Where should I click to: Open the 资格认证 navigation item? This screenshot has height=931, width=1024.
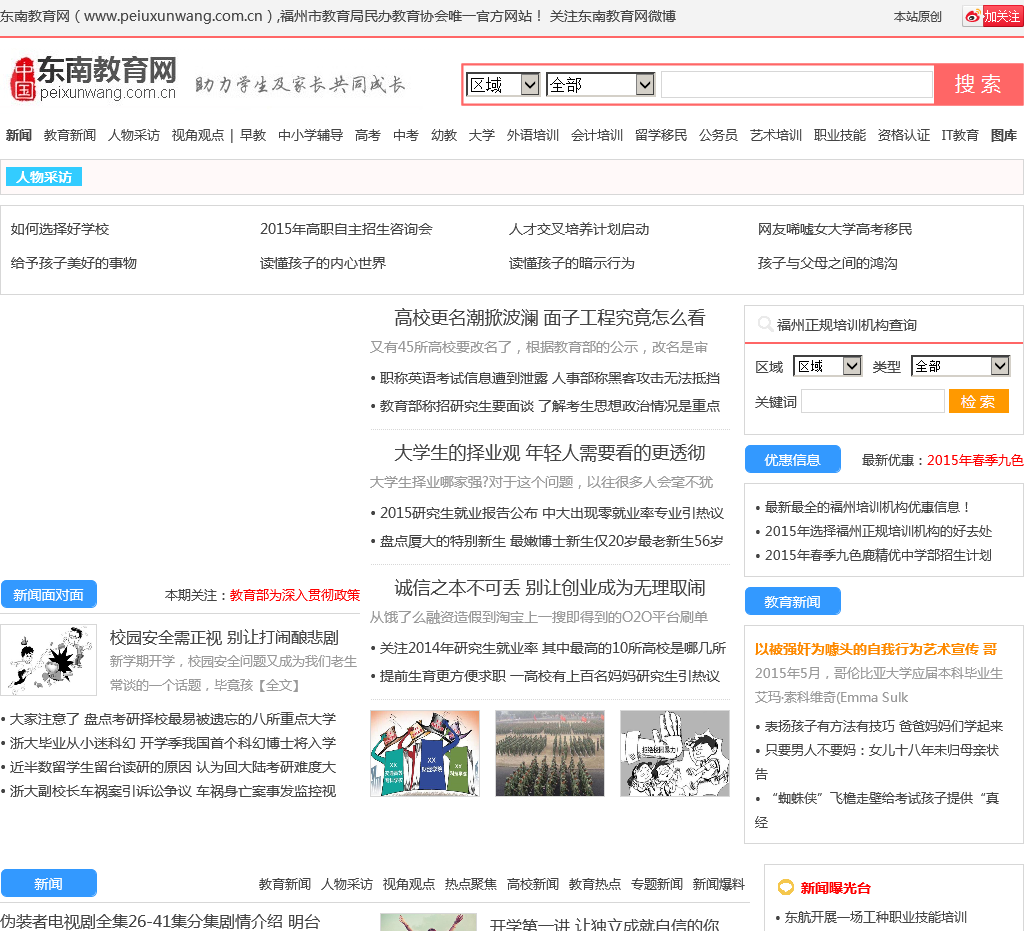[904, 135]
